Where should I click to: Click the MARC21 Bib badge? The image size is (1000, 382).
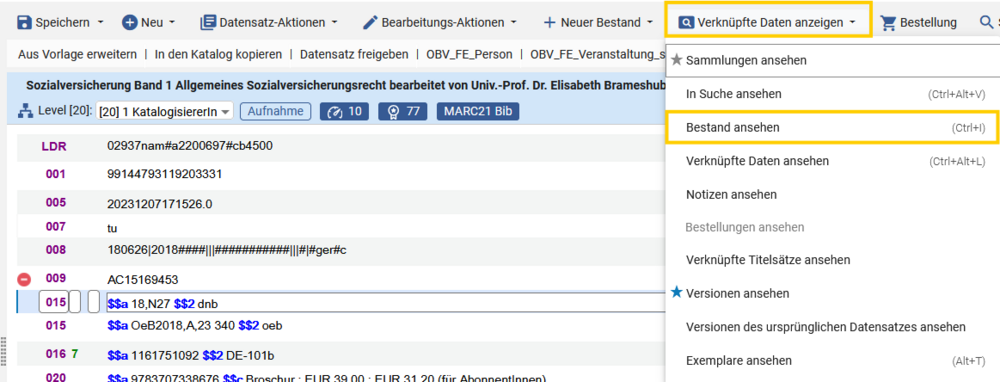(x=478, y=112)
